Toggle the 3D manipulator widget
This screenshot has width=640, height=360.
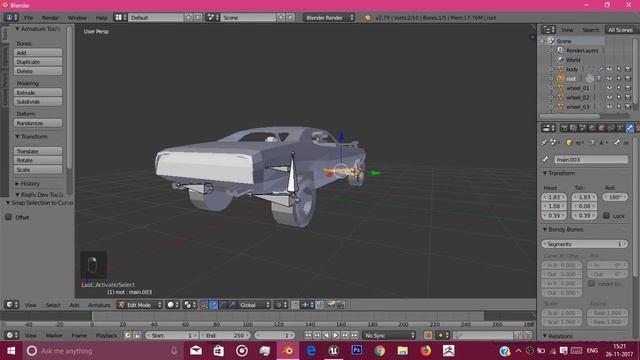click(204, 305)
